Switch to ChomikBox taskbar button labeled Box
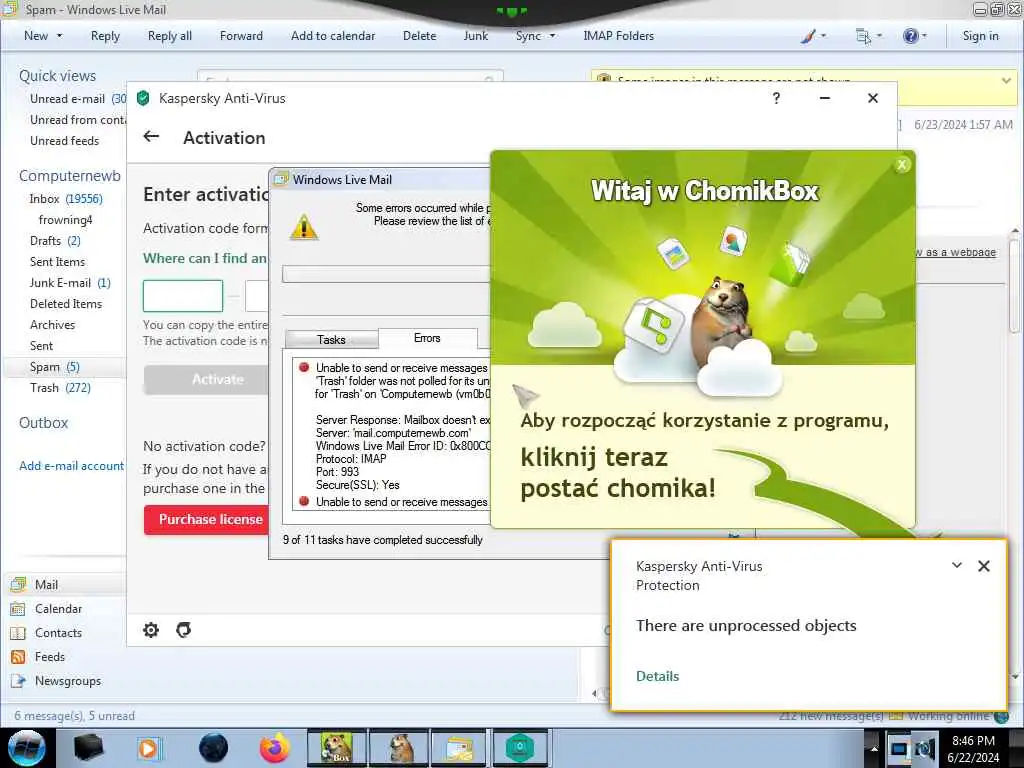 coord(336,748)
